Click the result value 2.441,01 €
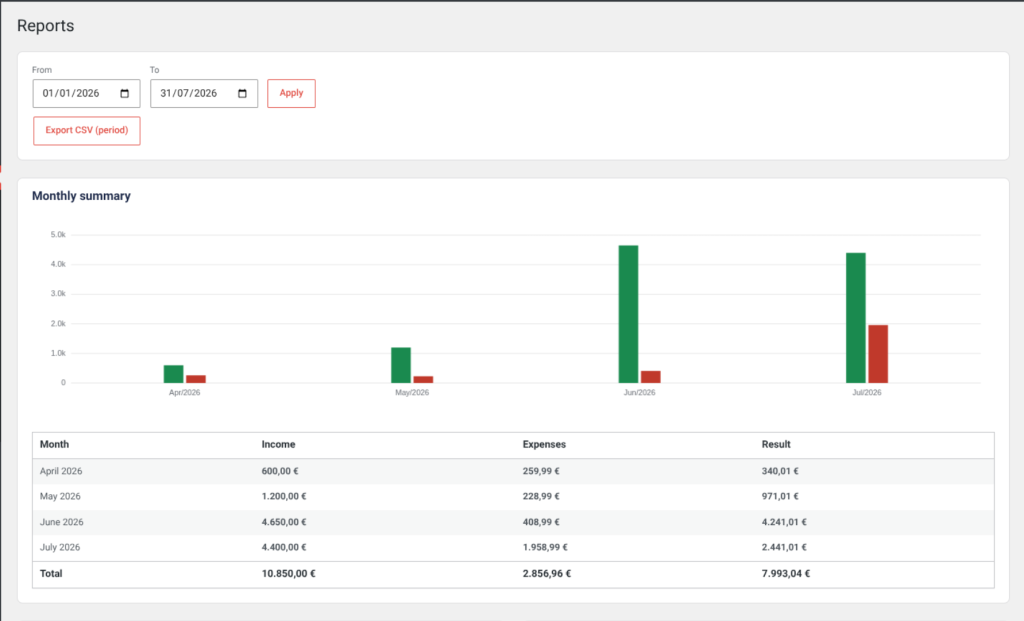This screenshot has width=1024, height=621. tap(784, 547)
